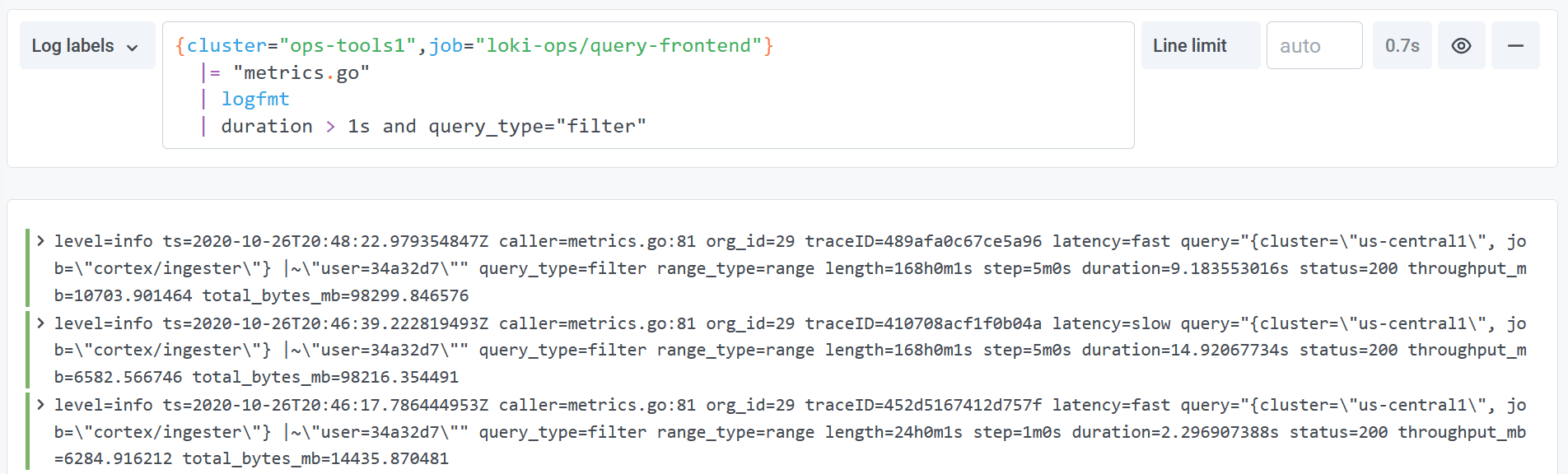Select the log line with traceID=489afa0c67ce5a96
The width and height of the screenshot is (1568, 474).
coord(922,241)
